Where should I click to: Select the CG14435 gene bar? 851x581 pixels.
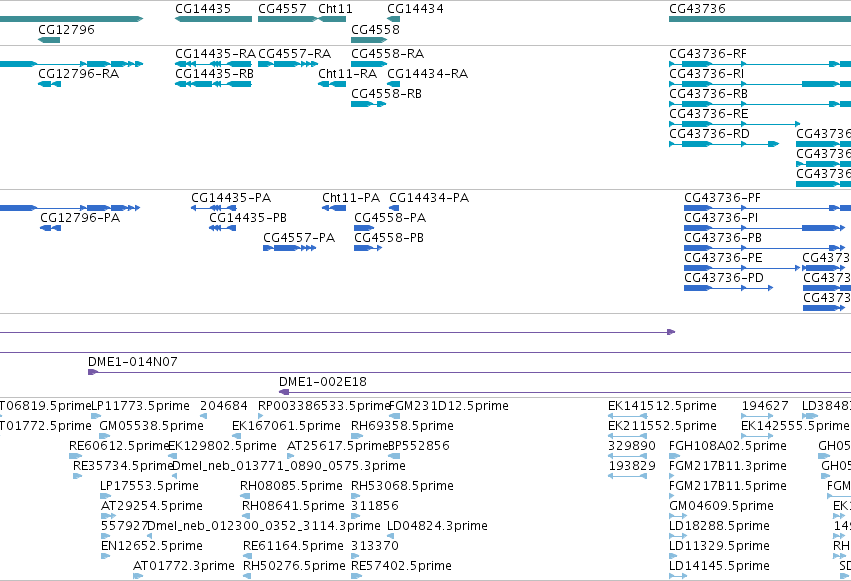pos(213,19)
